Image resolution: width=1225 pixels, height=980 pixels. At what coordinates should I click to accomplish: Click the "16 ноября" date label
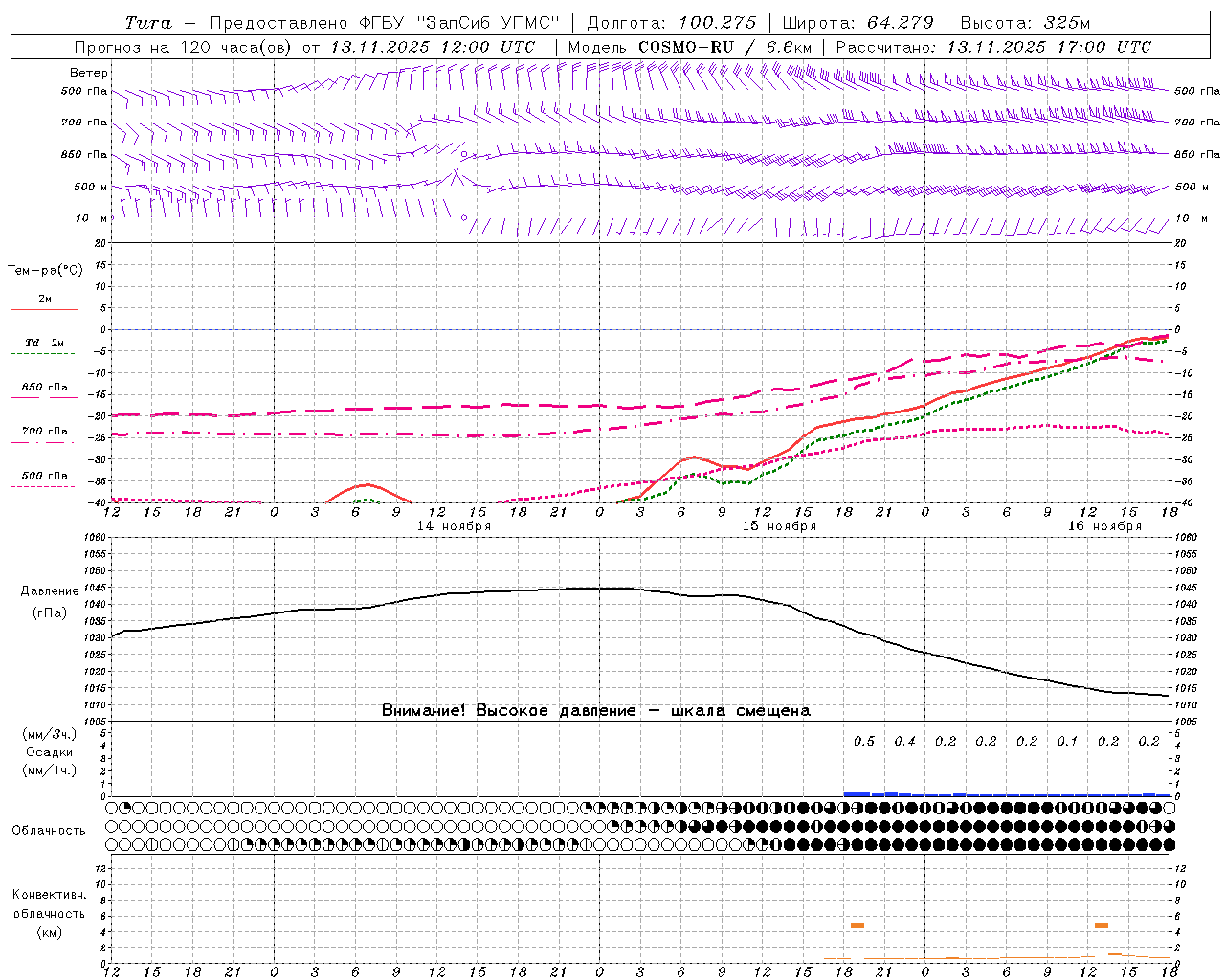pos(1104,526)
